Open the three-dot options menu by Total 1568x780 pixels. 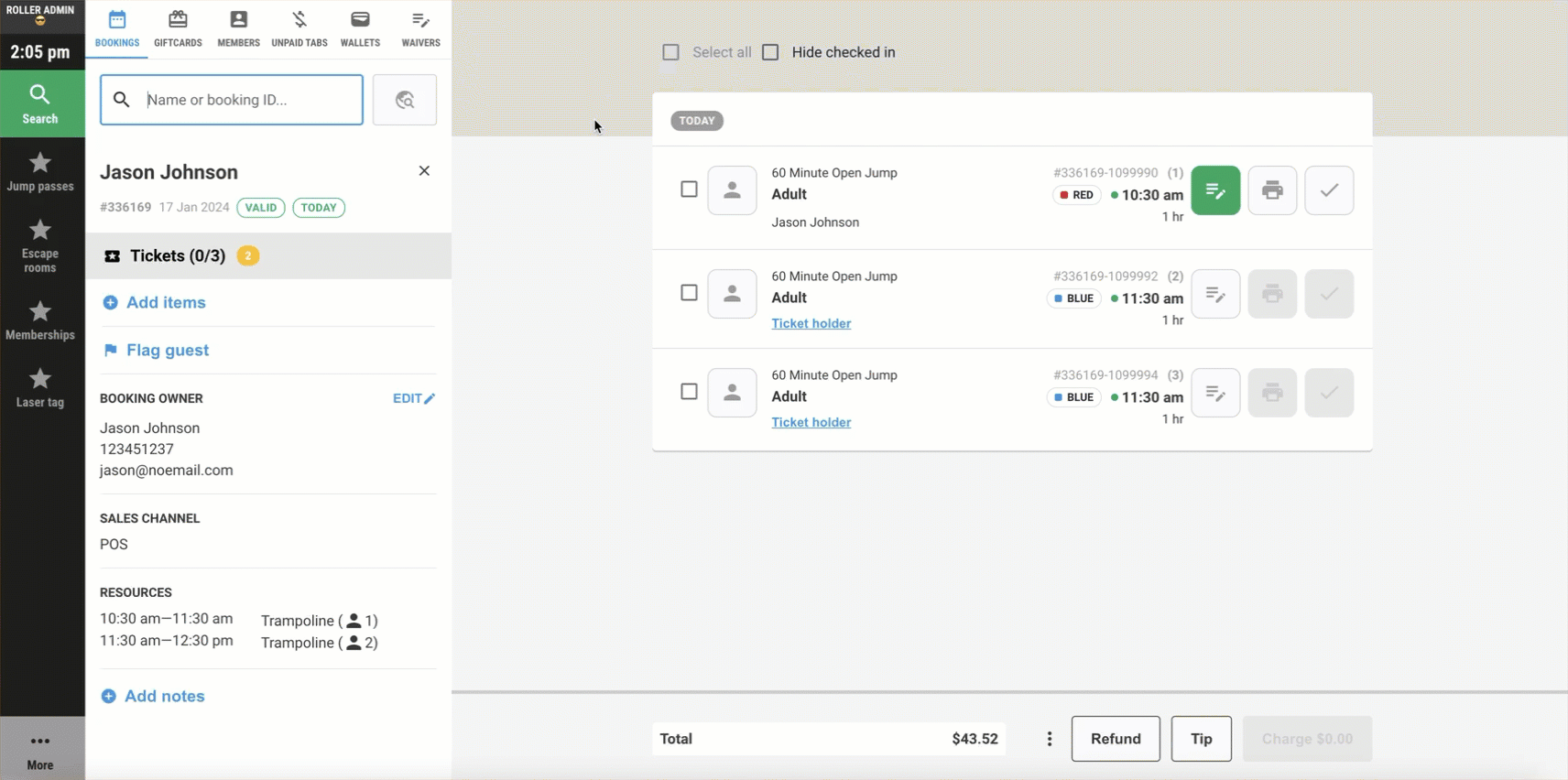coord(1050,739)
